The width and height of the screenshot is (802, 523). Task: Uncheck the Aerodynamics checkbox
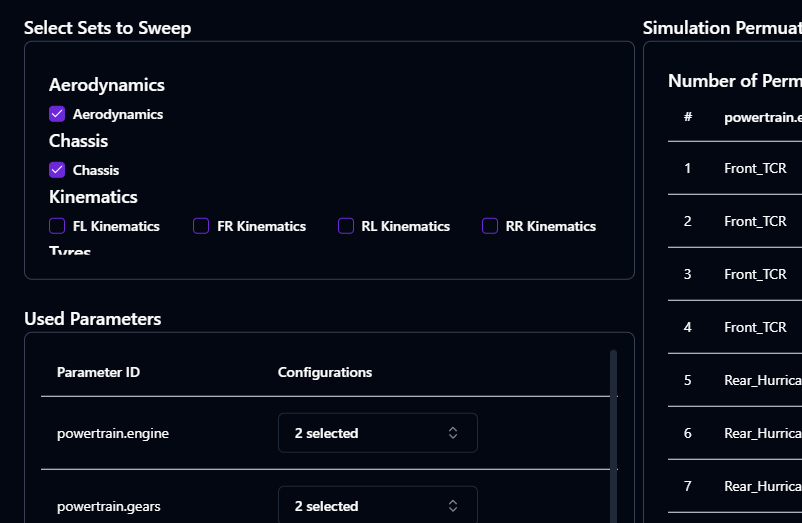click(57, 114)
